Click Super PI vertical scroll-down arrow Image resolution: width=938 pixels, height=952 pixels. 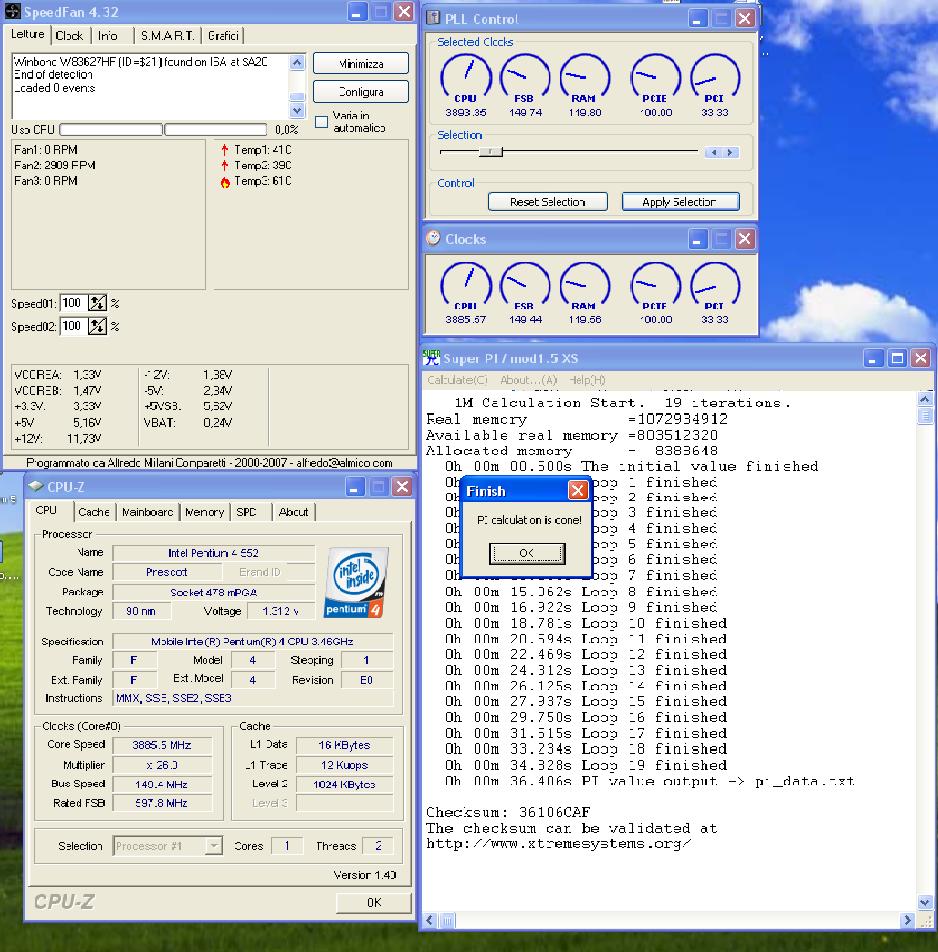925,902
